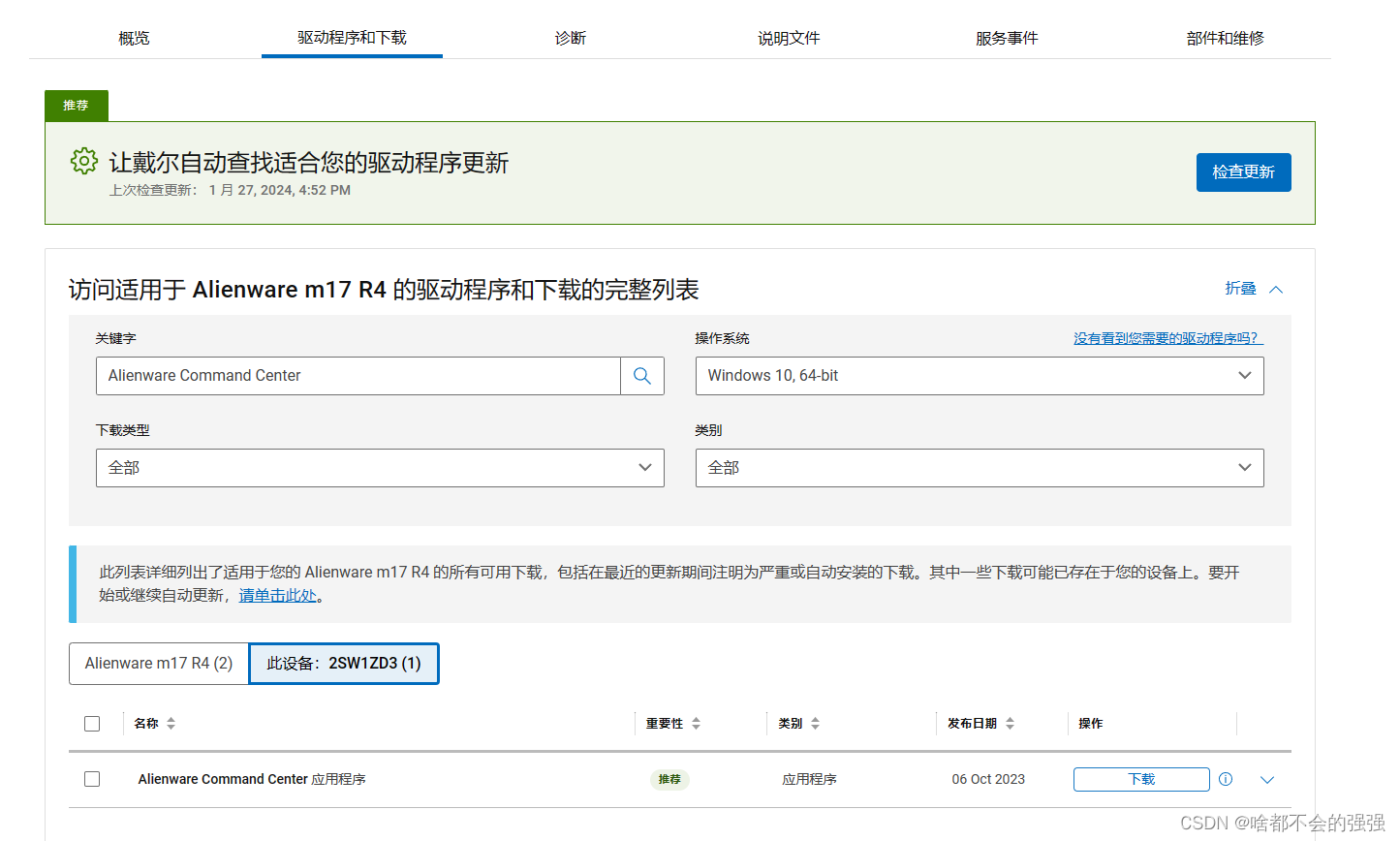Open the 部件和维修 tab
Image resolution: width=1400 pixels, height=841 pixels.
point(1225,38)
